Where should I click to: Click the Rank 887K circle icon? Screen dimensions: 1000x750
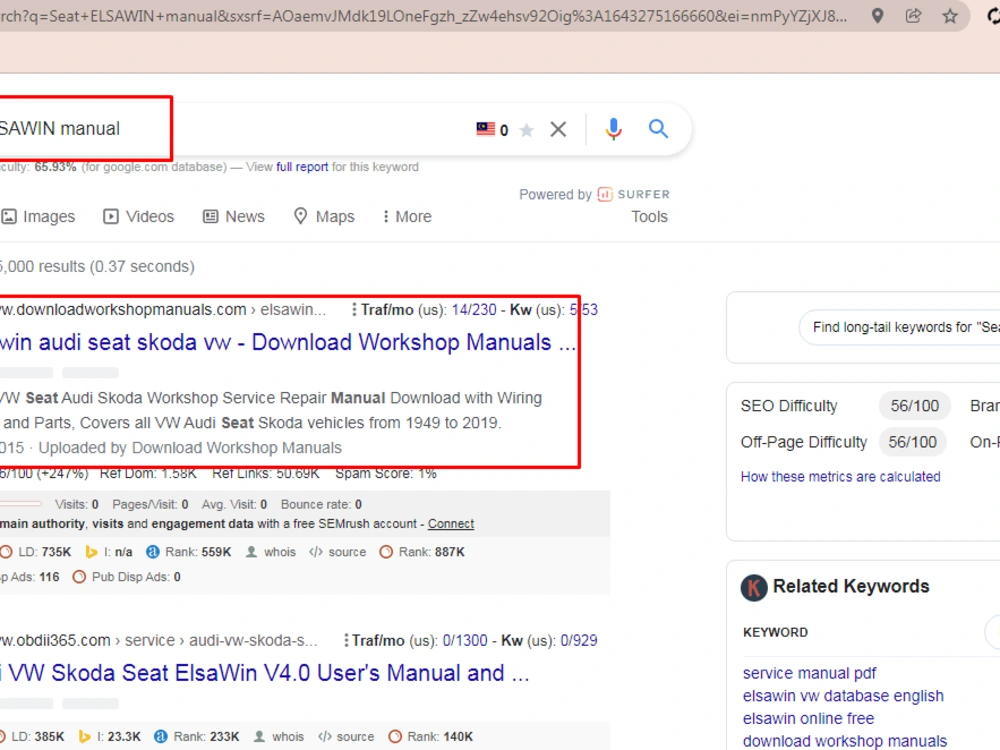pyautogui.click(x=386, y=552)
